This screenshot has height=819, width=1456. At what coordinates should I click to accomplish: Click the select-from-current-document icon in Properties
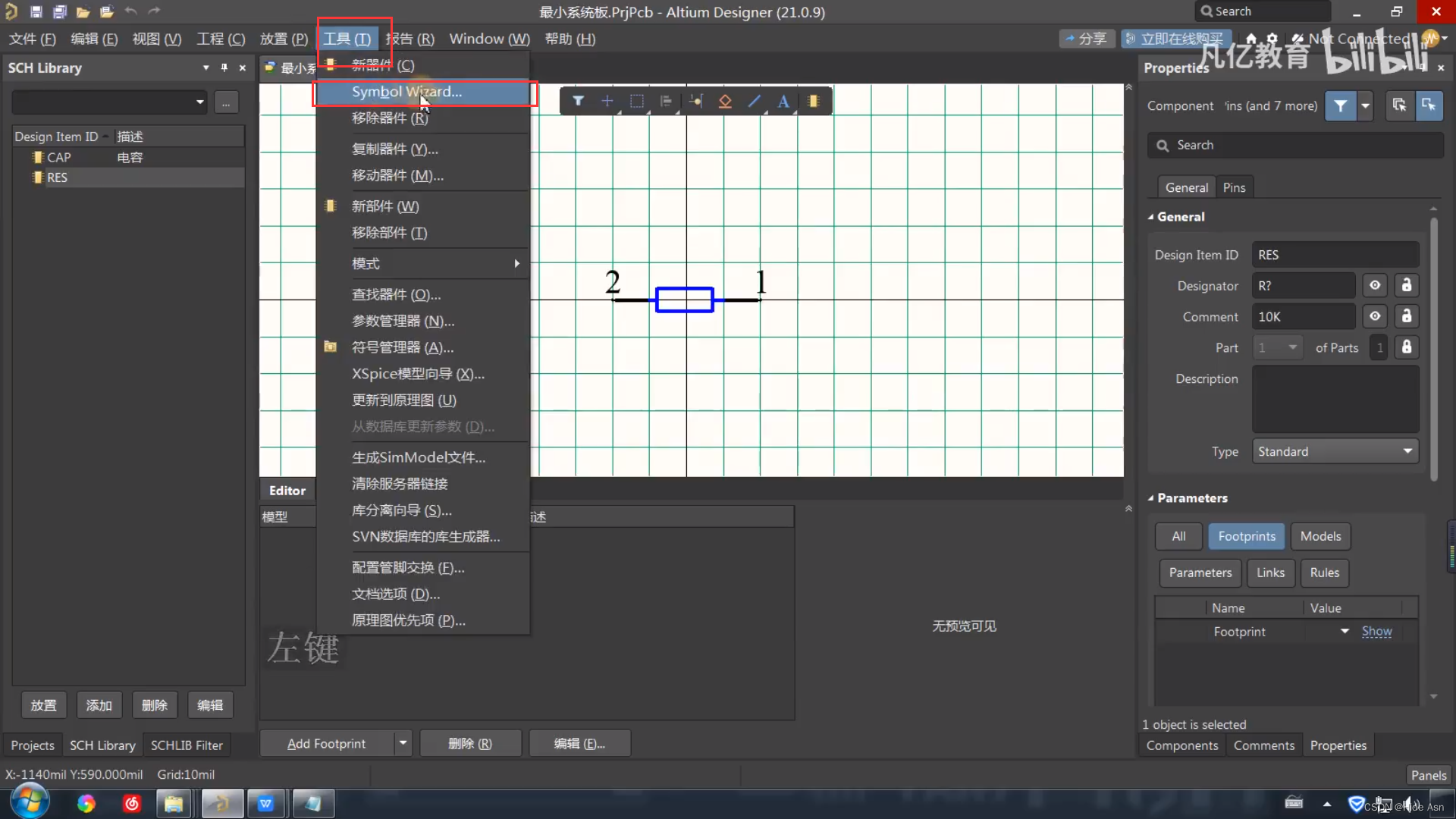point(1429,106)
